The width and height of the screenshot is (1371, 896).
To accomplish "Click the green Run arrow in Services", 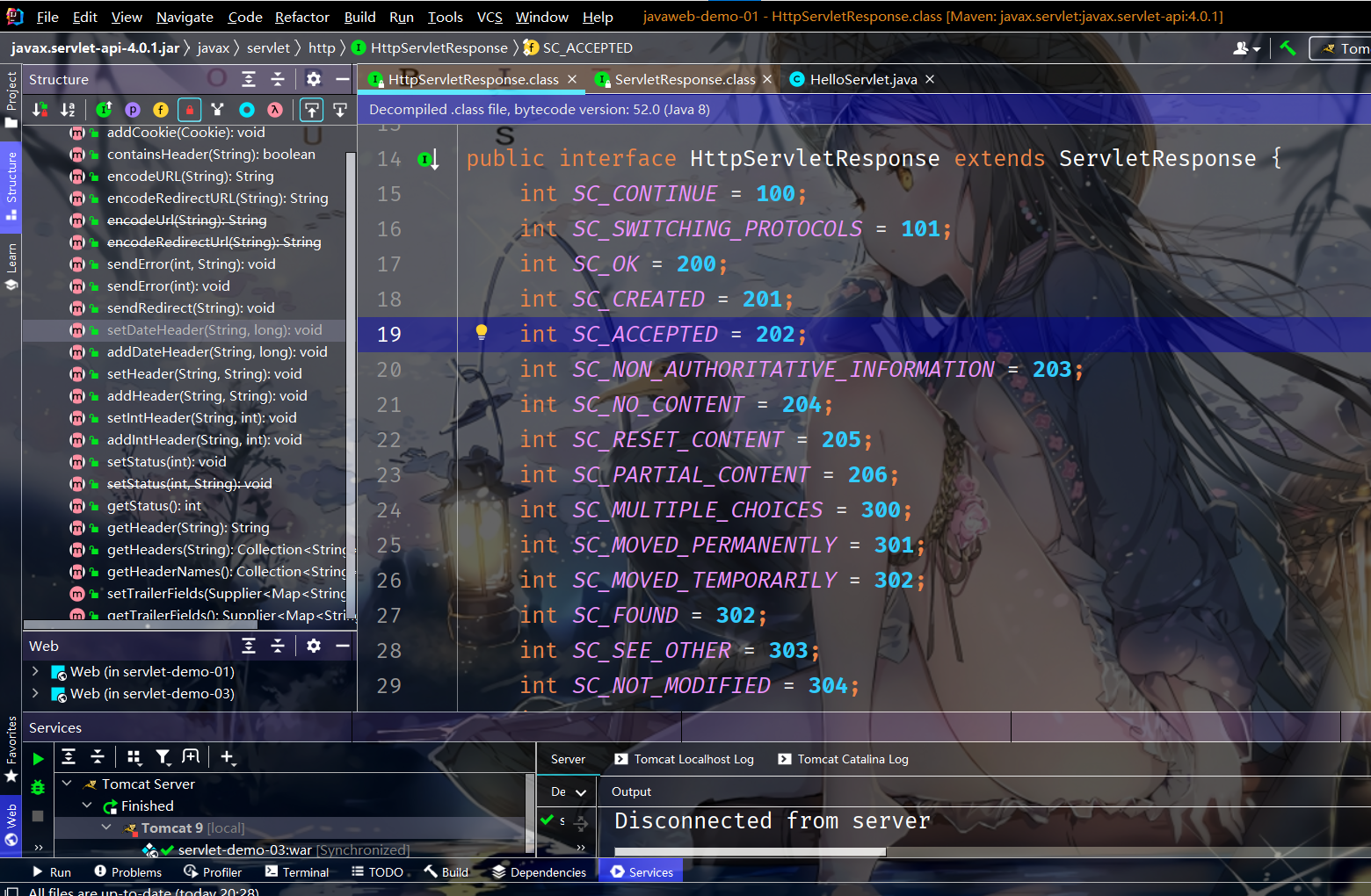I will [x=38, y=759].
